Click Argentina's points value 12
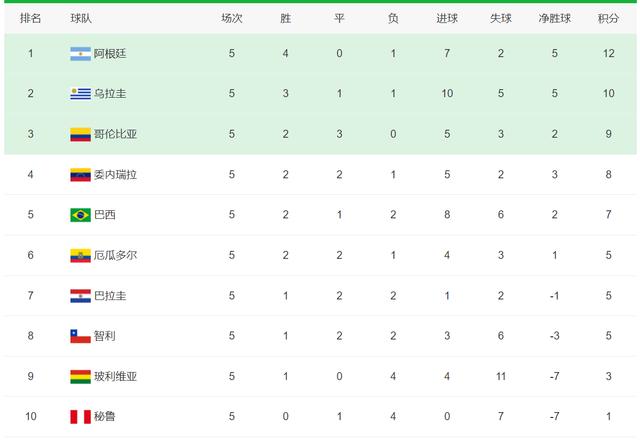Screen dimensions: 640x442 coord(607,53)
